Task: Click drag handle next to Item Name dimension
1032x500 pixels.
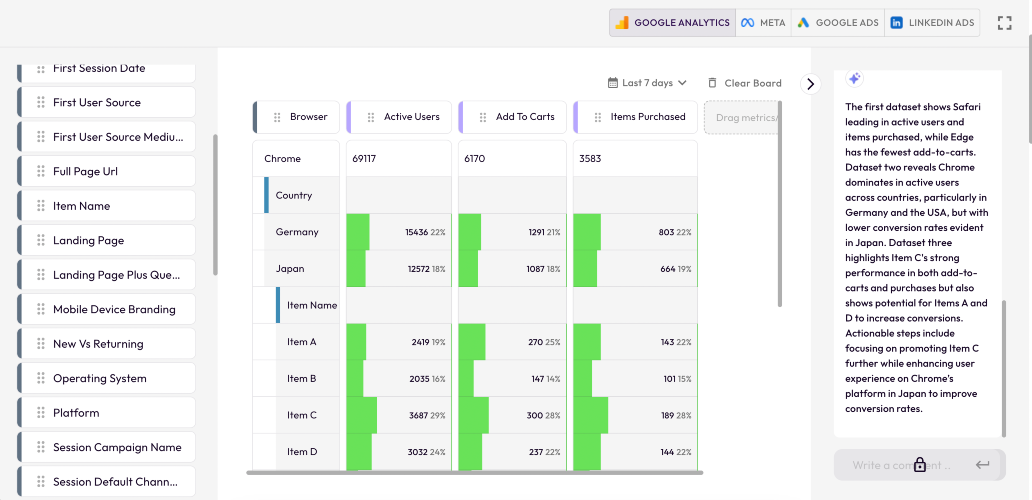Action: (41, 206)
